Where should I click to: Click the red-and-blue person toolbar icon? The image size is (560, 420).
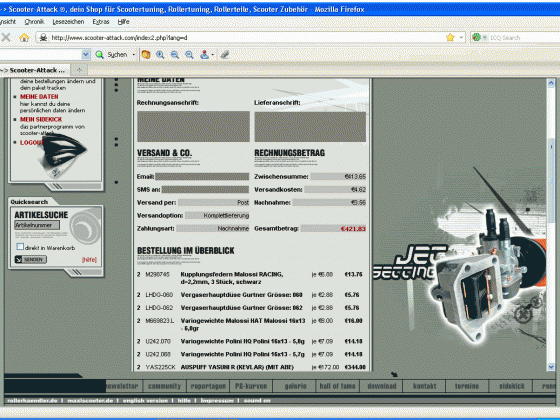pos(204,55)
